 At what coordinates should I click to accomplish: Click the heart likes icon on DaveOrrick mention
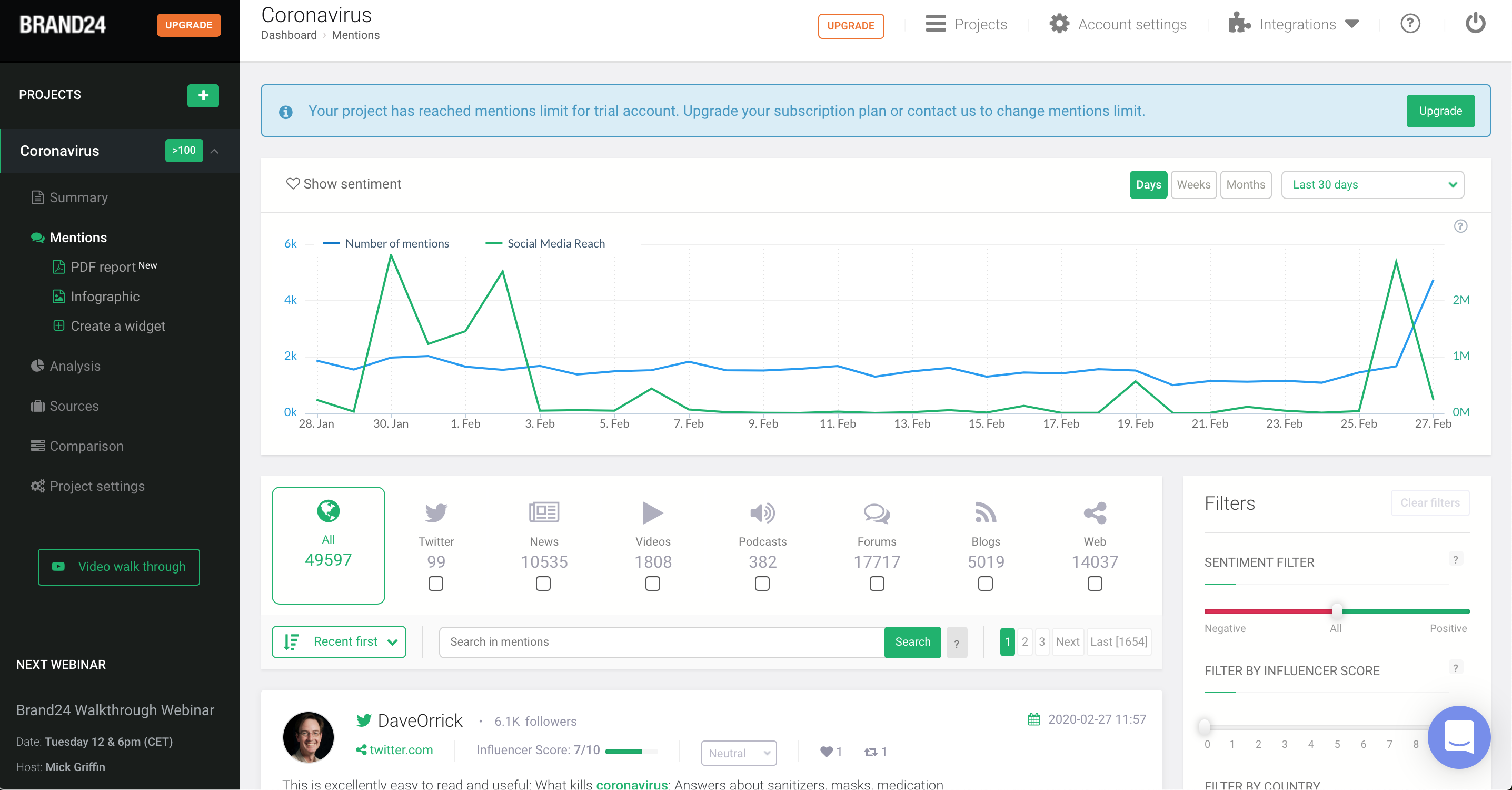pyautogui.click(x=827, y=752)
